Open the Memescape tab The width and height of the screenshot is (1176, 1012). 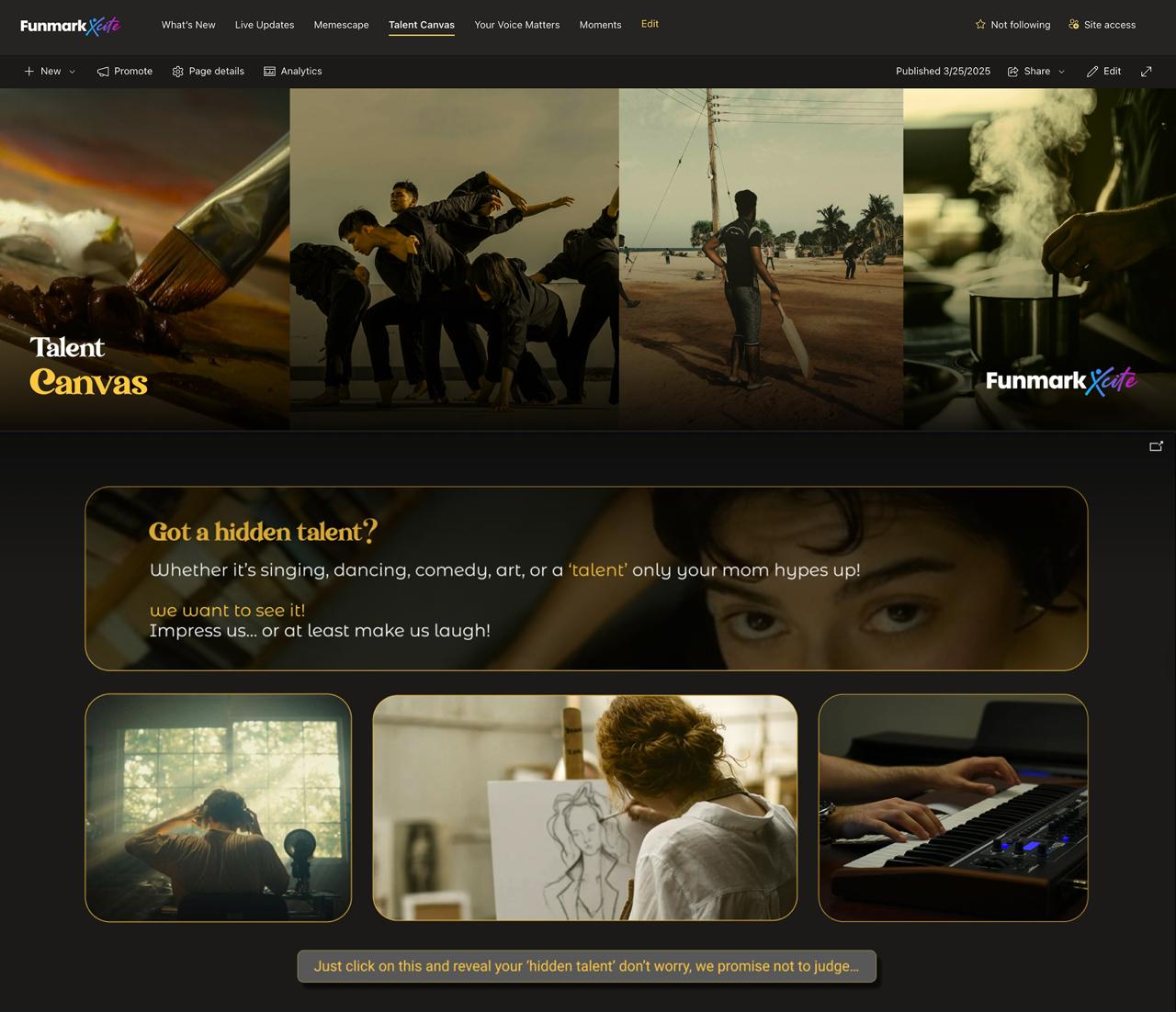pyautogui.click(x=341, y=25)
